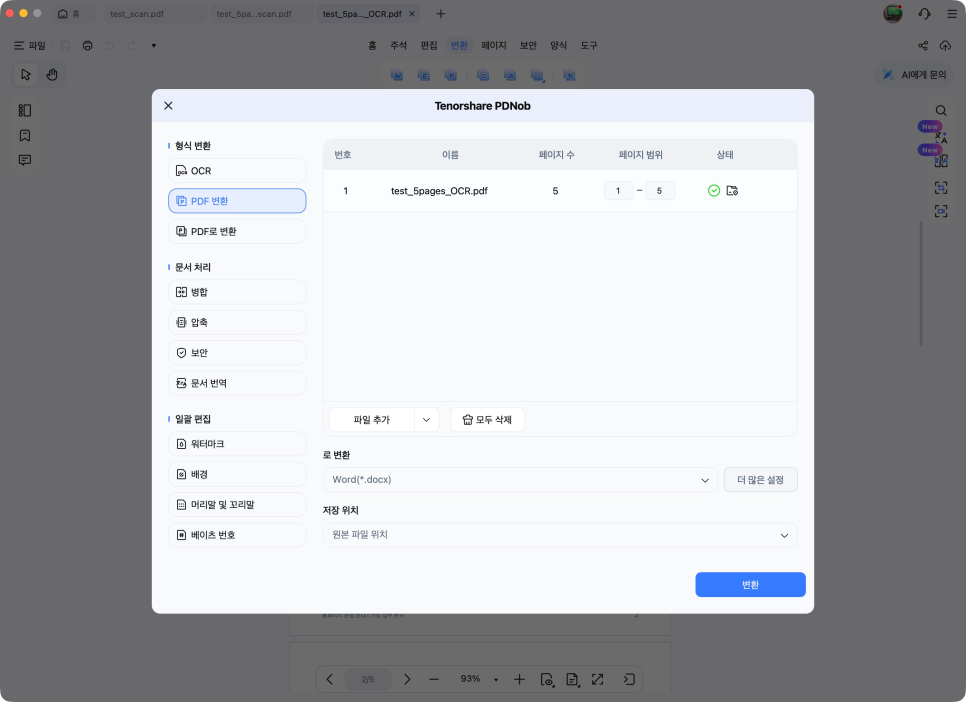The image size is (966, 702).
Task: Open the 변환 ribbon tab
Action: 459,46
